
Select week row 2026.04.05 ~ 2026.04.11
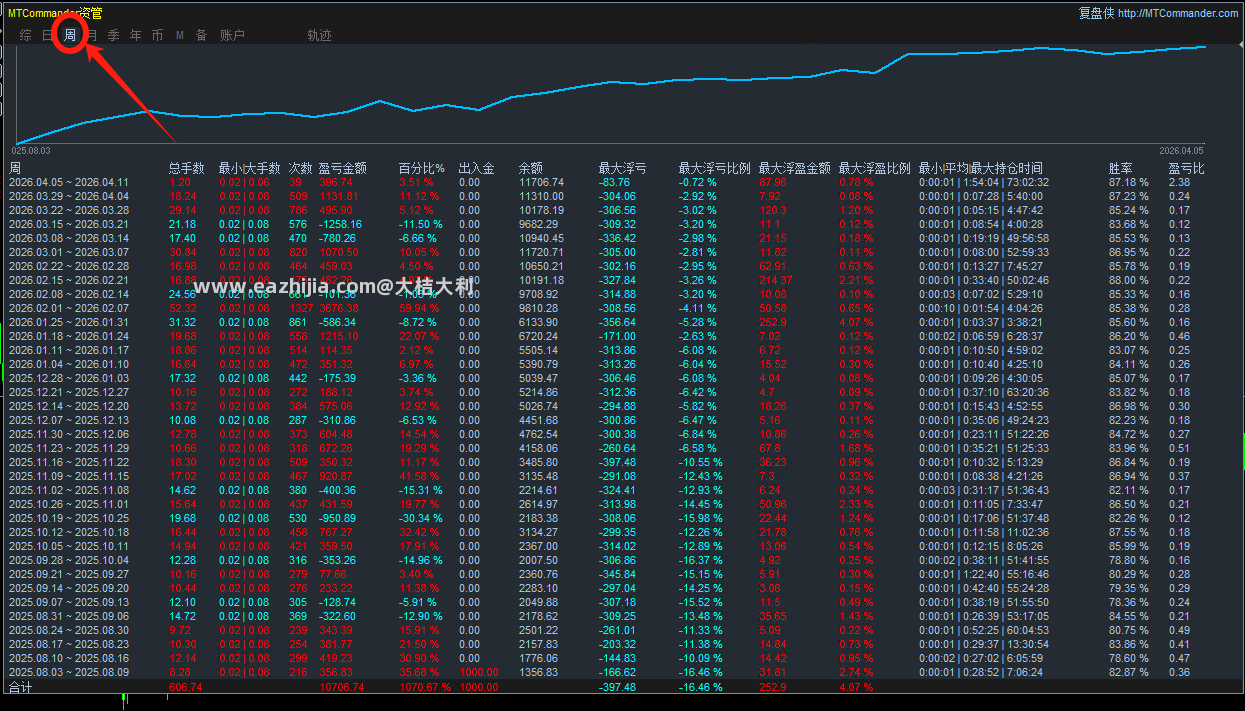pyautogui.click(x=622, y=182)
